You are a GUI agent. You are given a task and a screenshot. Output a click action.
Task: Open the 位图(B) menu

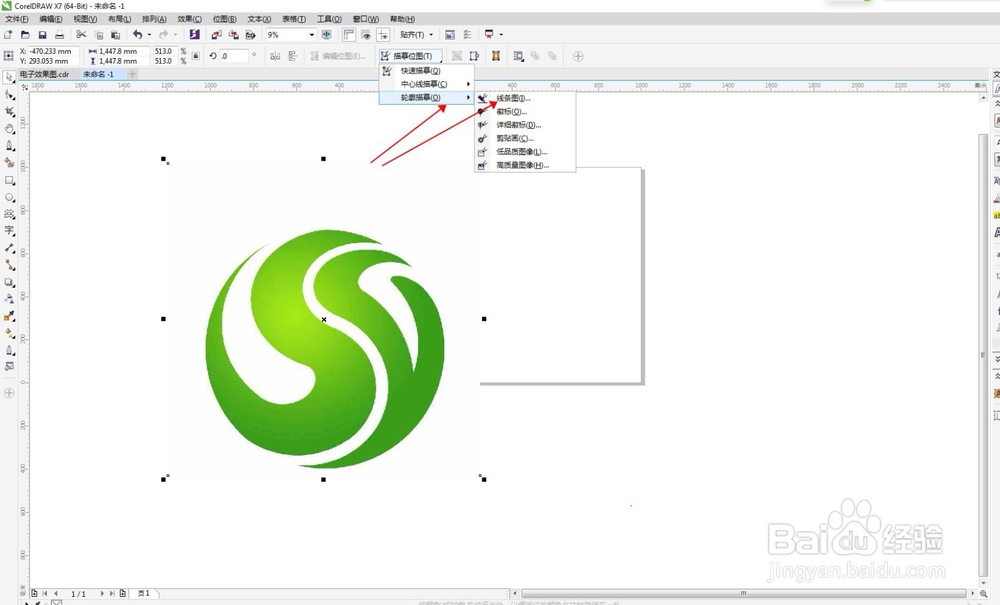coord(224,19)
